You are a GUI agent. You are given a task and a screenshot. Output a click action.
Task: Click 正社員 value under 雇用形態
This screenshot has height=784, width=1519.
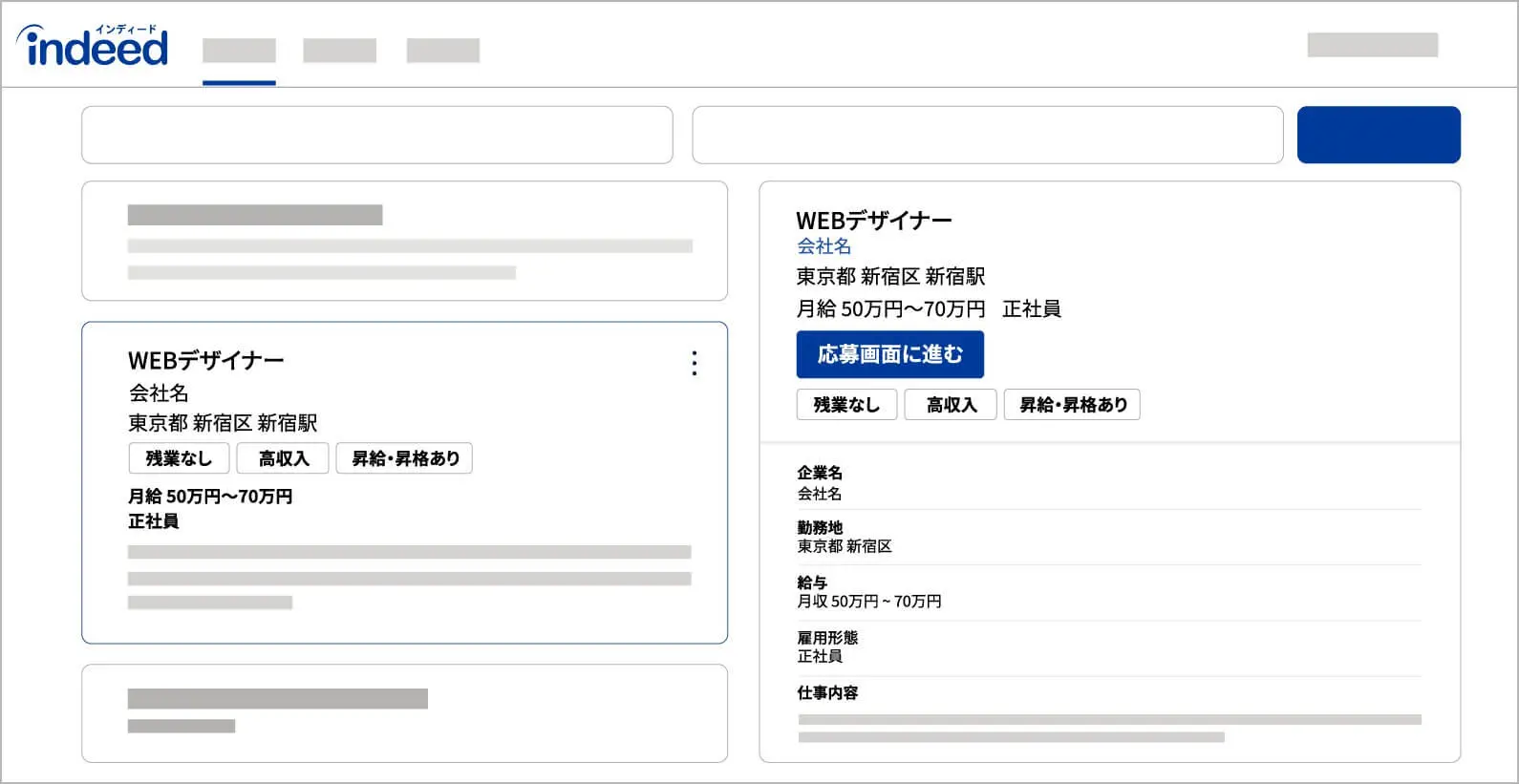coord(820,656)
